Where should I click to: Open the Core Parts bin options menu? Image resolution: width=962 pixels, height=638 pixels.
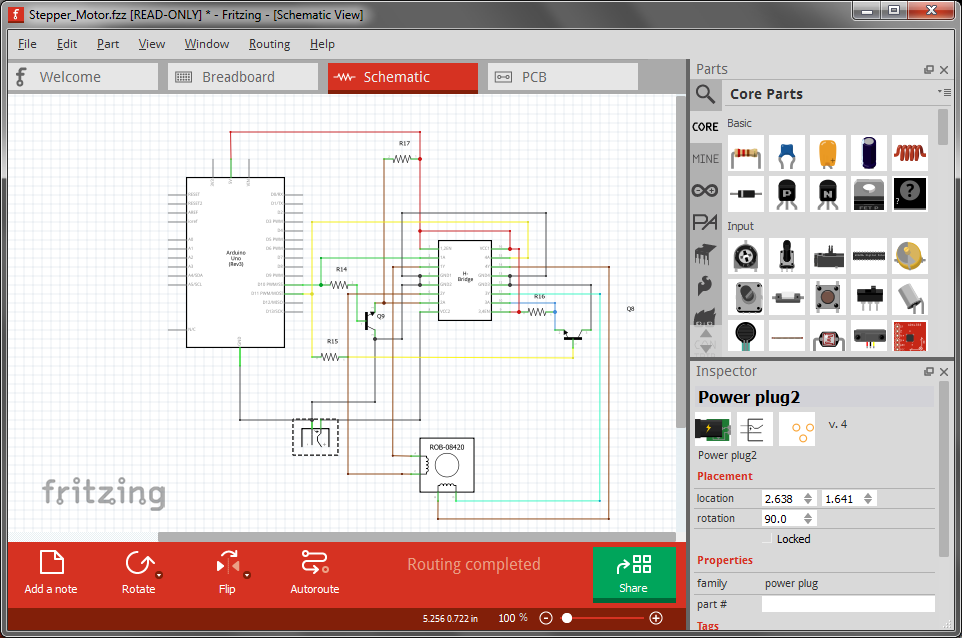pos(944,92)
